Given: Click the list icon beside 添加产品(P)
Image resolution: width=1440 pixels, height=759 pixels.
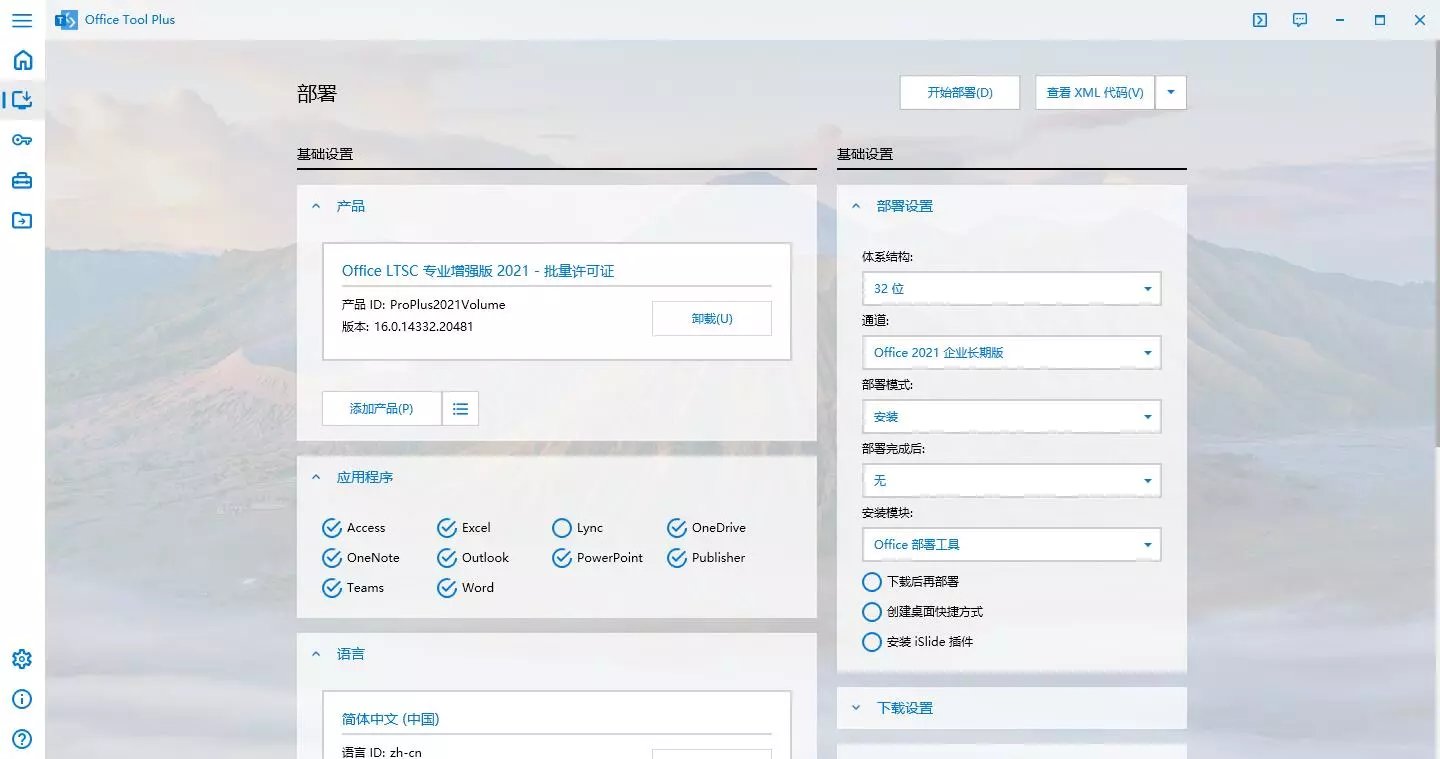Looking at the screenshot, I should point(460,408).
